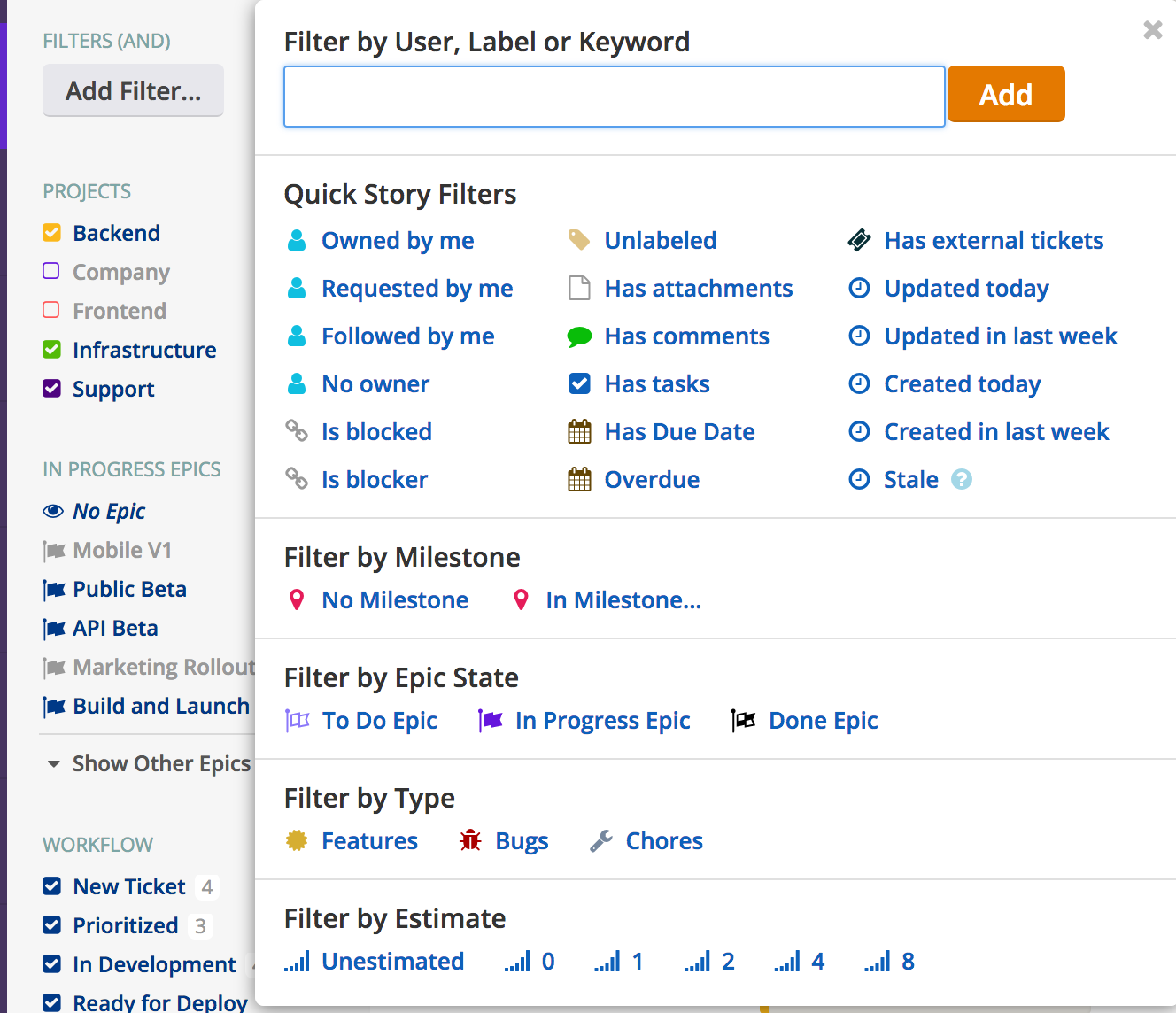Filter by estimate of 0 points
This screenshot has width=1176, height=1013.
pyautogui.click(x=530, y=962)
